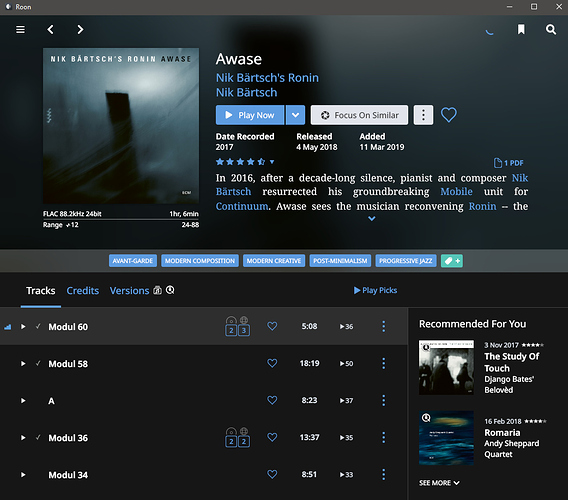Play track Modul 34
The image size is (568, 500).
[23, 474]
